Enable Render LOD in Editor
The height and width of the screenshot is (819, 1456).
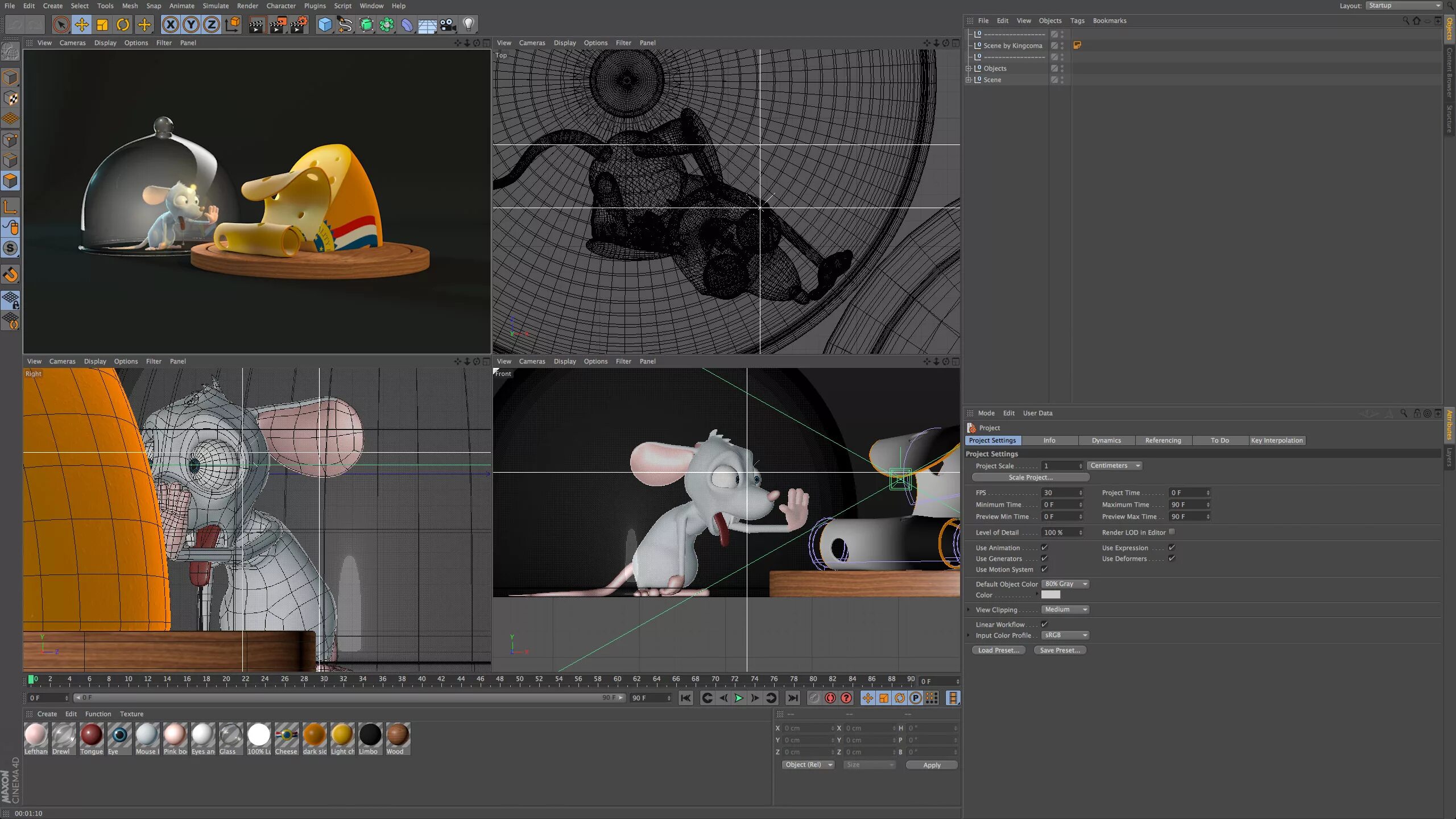pos(1172,532)
